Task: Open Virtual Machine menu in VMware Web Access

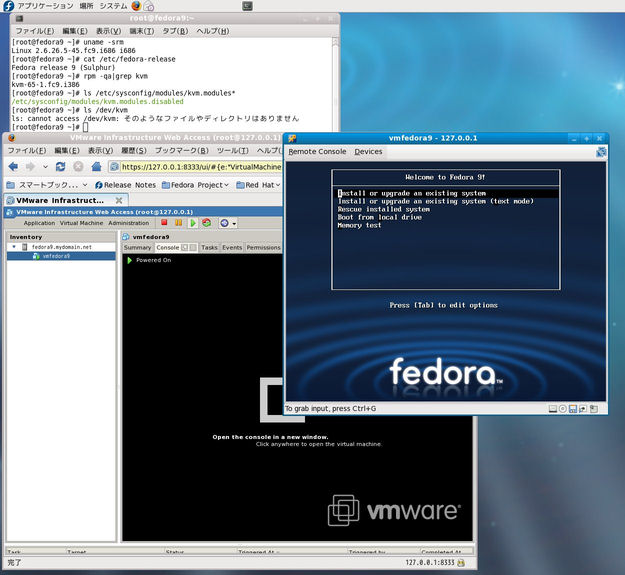Action: [81, 223]
